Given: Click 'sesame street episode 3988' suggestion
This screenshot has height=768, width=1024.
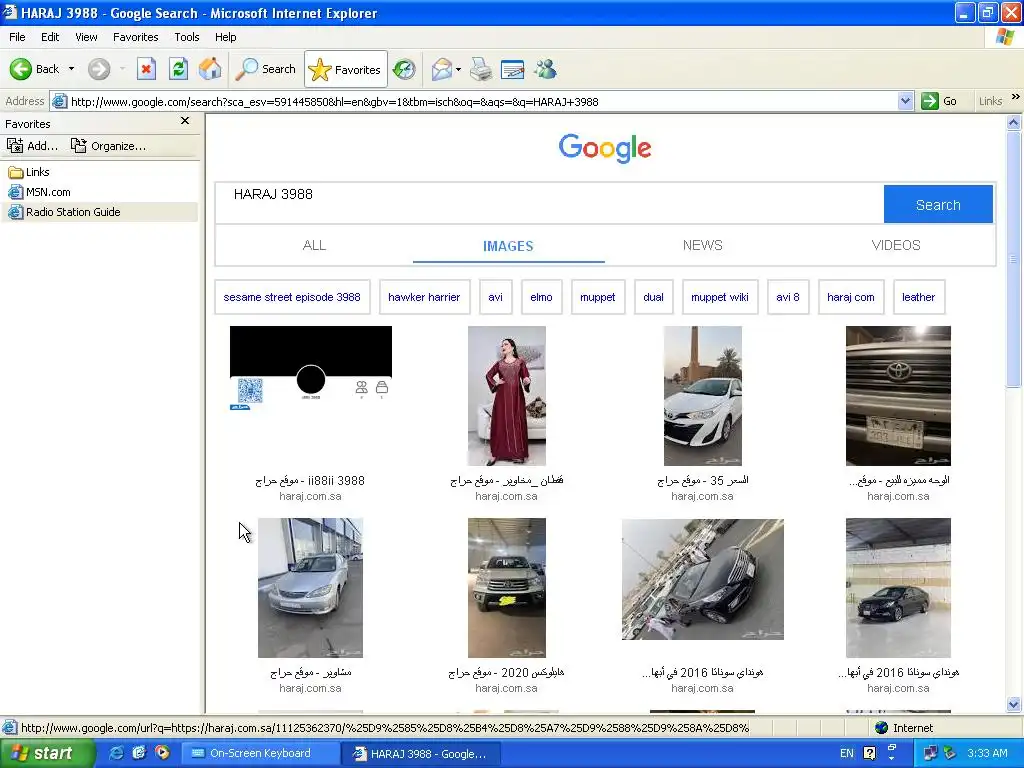Looking at the screenshot, I should [x=292, y=297].
